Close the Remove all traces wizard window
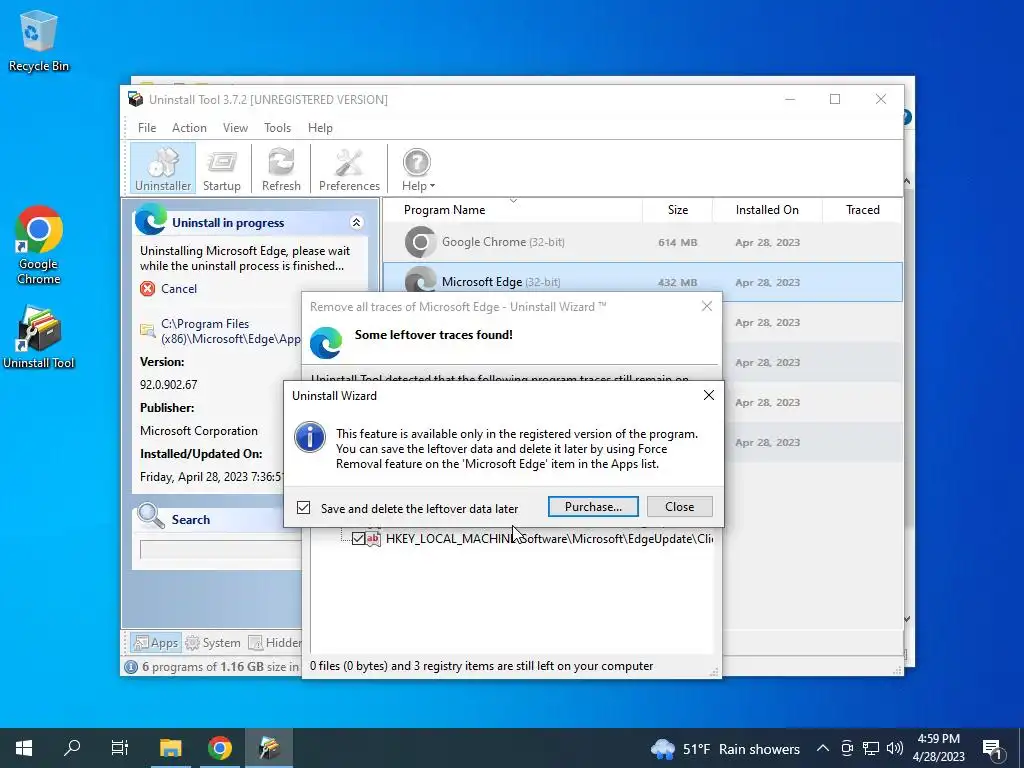 pos(707,306)
